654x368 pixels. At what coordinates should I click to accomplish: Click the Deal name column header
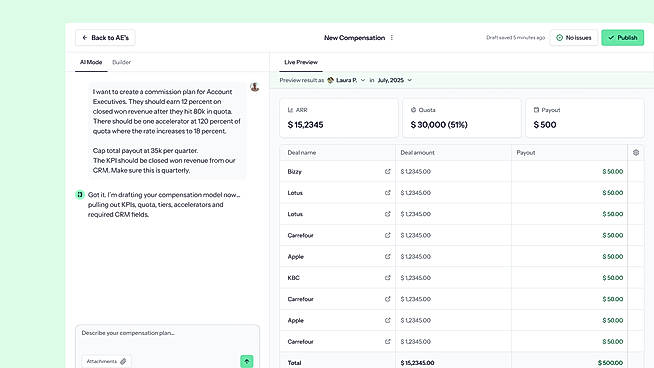coord(302,153)
